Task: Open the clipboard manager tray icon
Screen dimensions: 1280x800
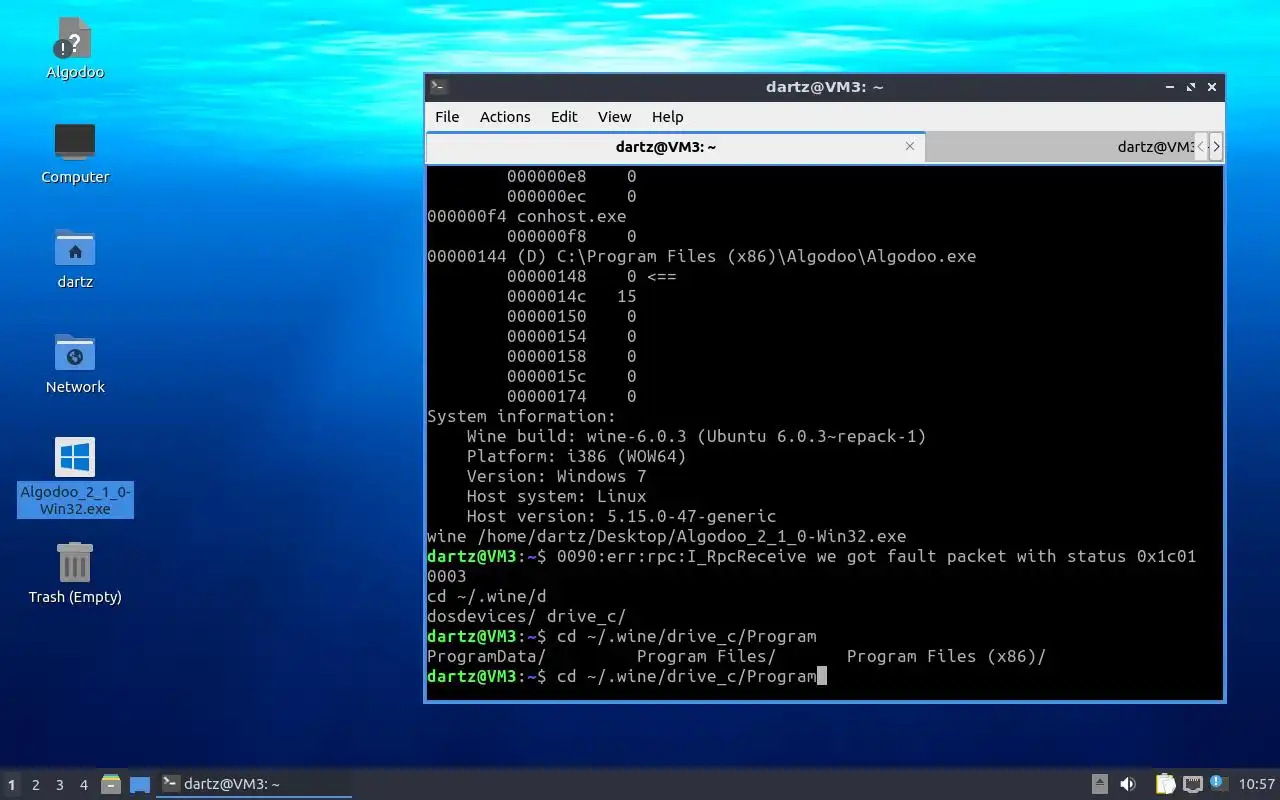Action: pos(1165,784)
